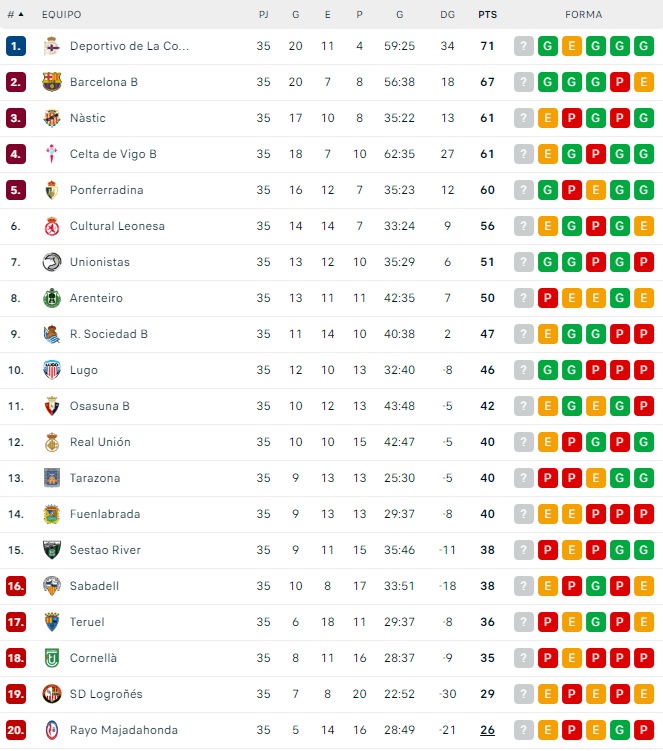663x751 pixels.
Task: Click the Cultural Leonesa club crest
Action: pyautogui.click(x=52, y=226)
